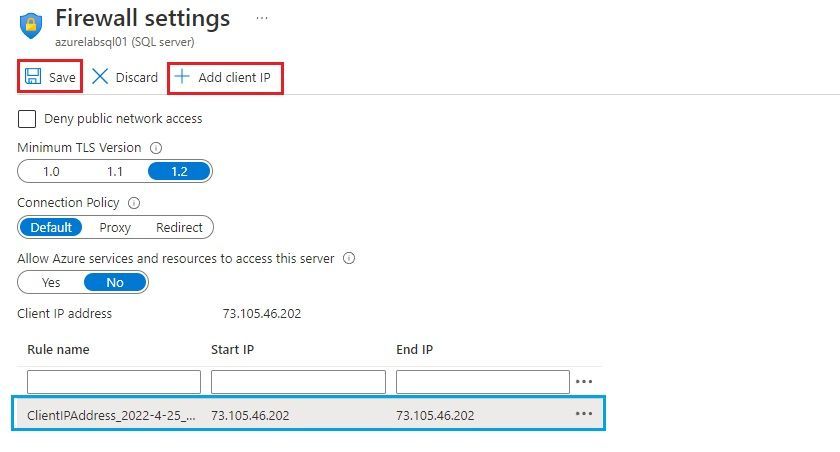840x452 pixels.
Task: Click the Start IP input field
Action: coord(298,382)
